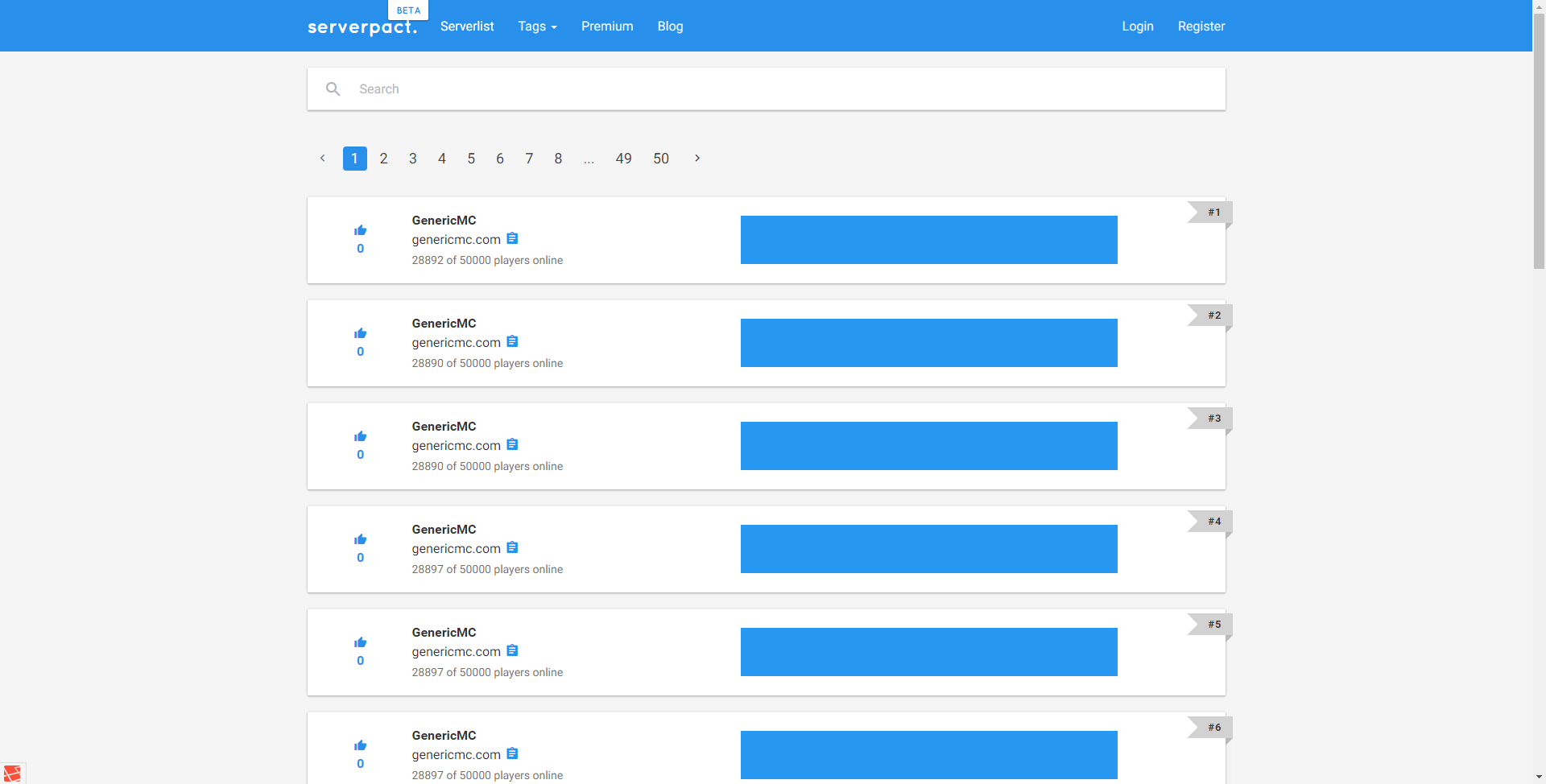Navigate to page 6
The image size is (1546, 784).
point(500,159)
